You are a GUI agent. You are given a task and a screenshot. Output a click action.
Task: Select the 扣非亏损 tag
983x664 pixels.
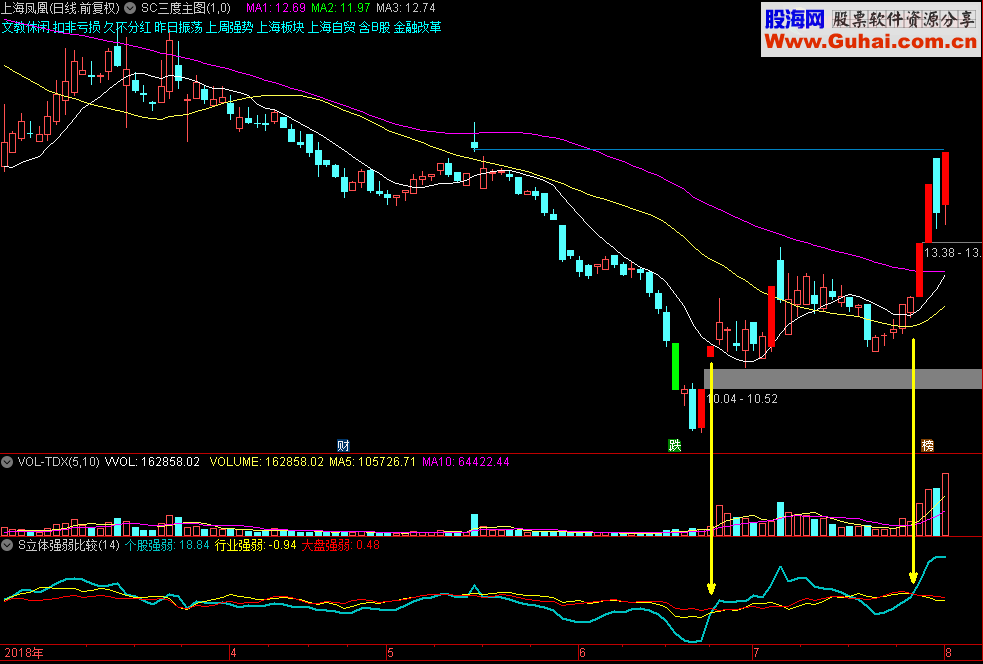77,28
